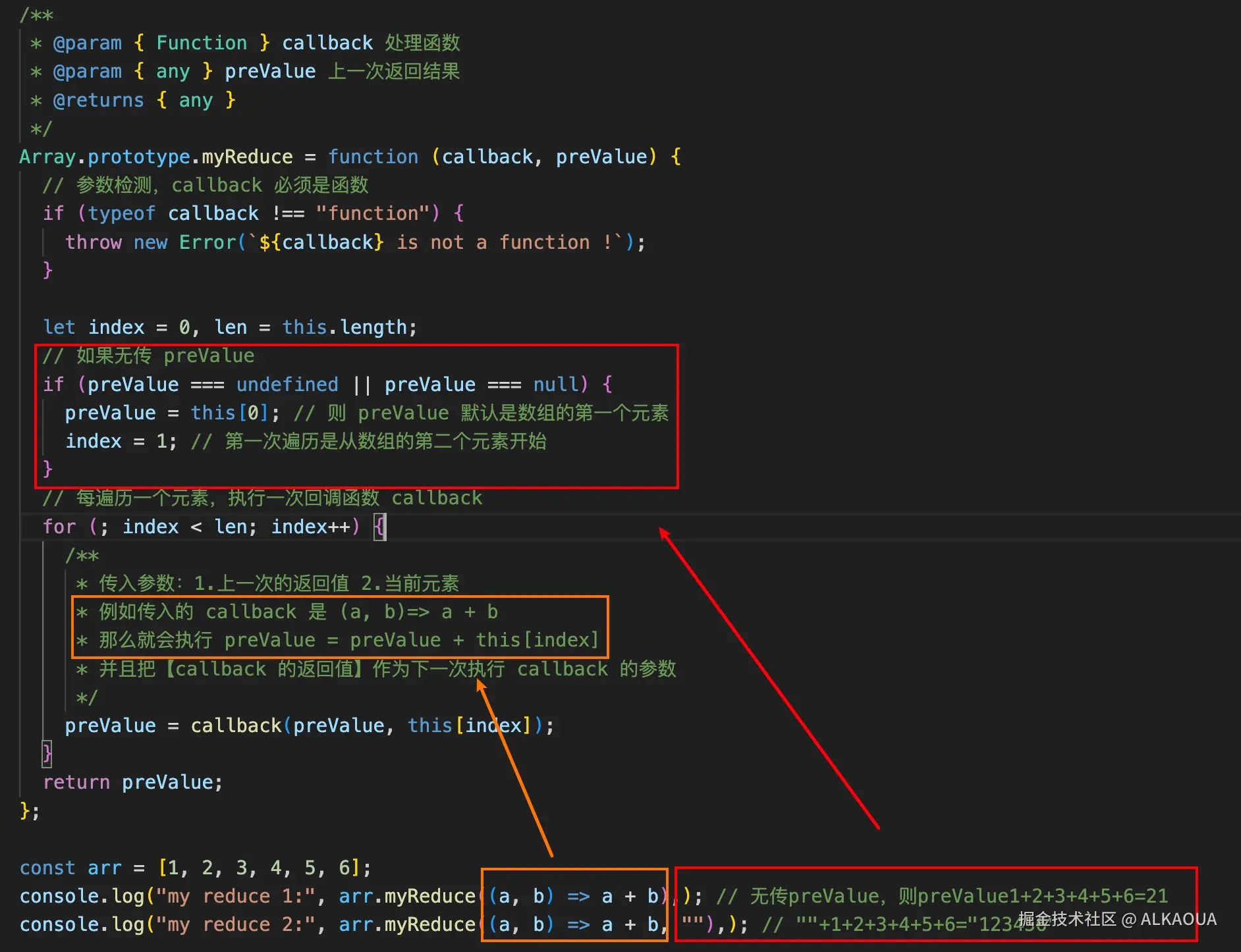Select this[0] in the preValue assignment
This screenshot has width=1241, height=952.
(230, 413)
